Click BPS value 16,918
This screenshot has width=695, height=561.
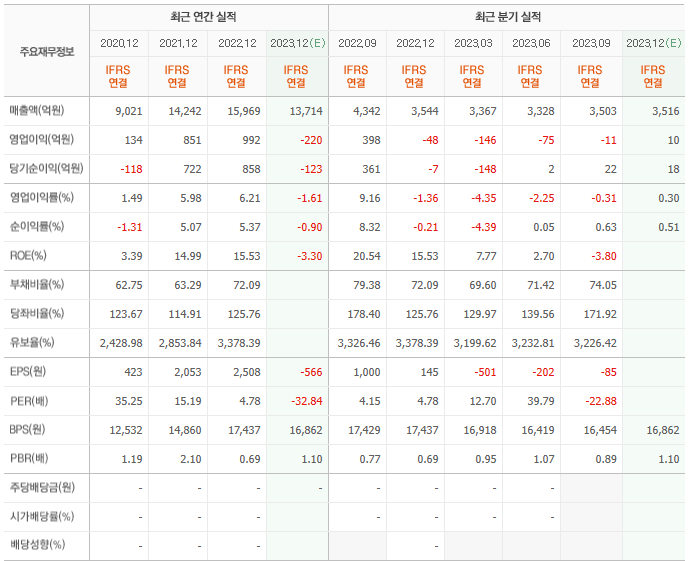(x=480, y=430)
